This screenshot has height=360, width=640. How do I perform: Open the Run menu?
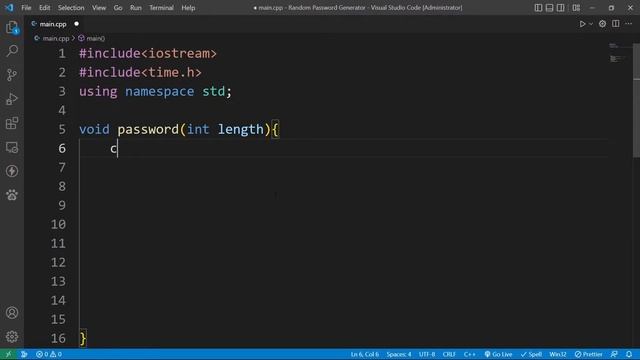coord(136,8)
